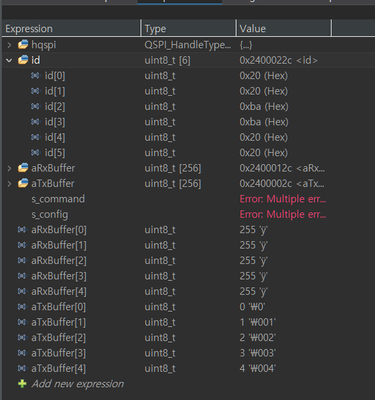
Task: Click the variable icon beside aRxBuffer[4]
Action: click(x=22, y=291)
